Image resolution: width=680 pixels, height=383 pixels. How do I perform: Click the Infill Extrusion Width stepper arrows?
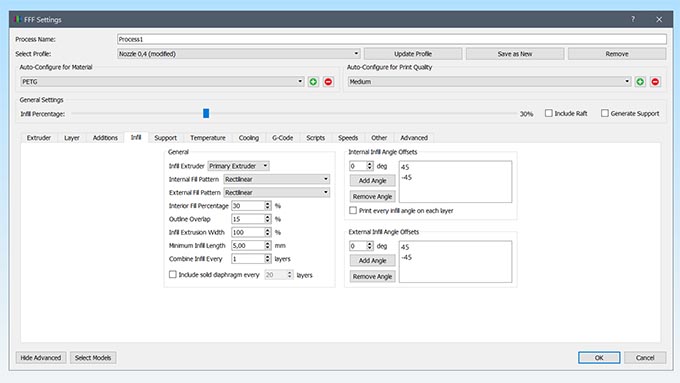pyautogui.click(x=268, y=232)
